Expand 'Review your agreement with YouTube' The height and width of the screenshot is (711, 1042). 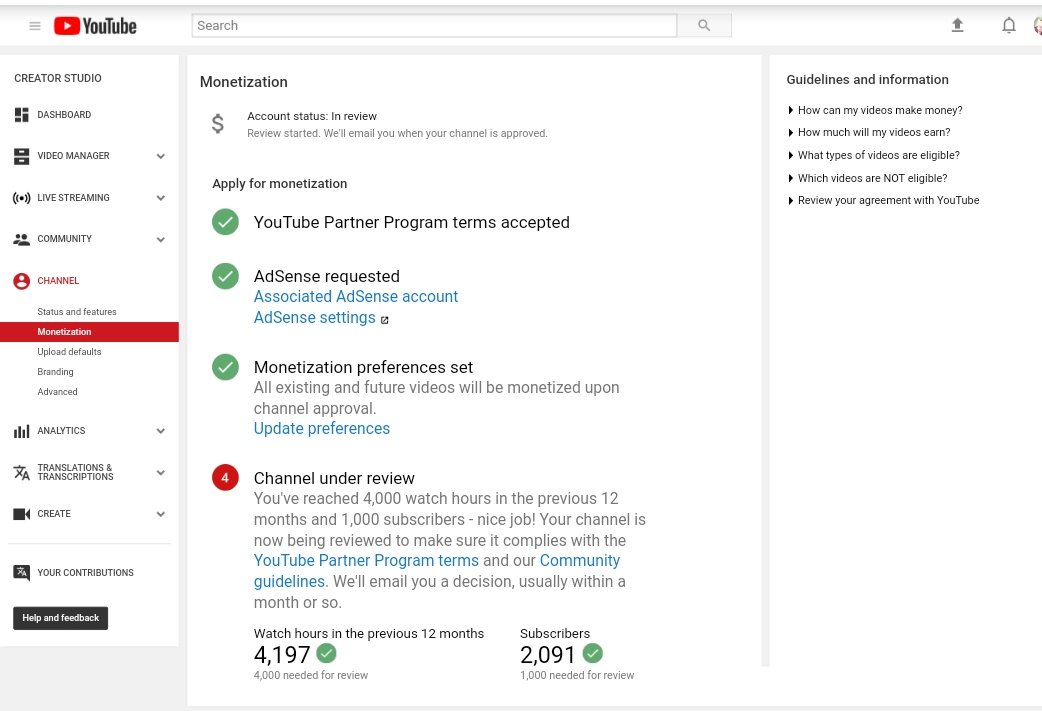(884, 200)
